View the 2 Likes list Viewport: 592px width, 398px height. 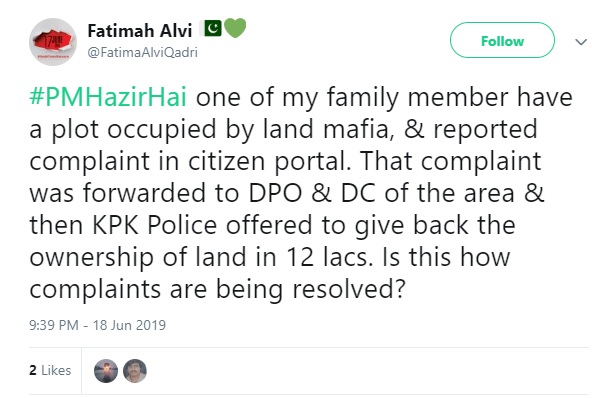(x=50, y=370)
